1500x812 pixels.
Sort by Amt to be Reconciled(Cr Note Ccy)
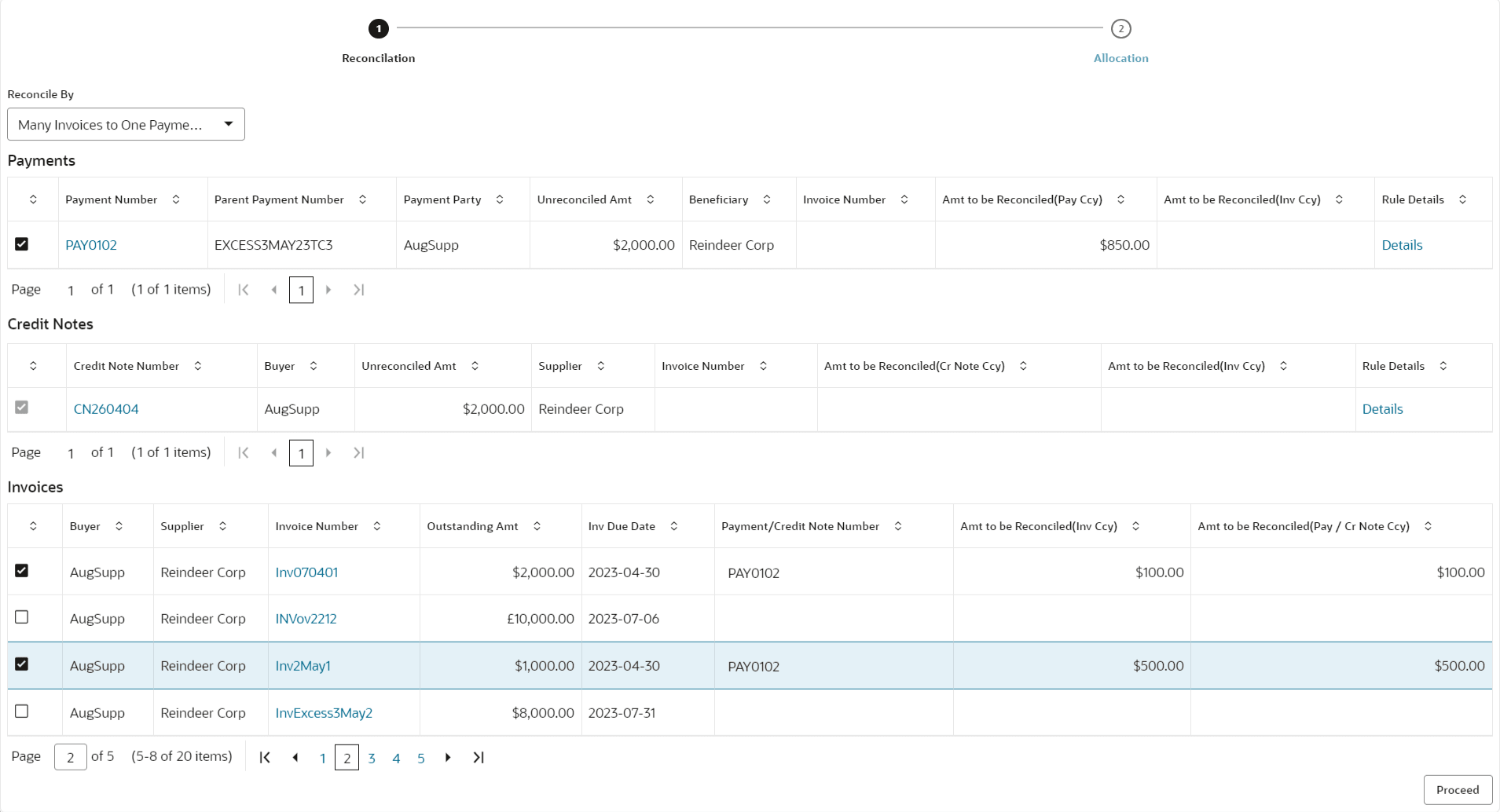coord(1023,366)
